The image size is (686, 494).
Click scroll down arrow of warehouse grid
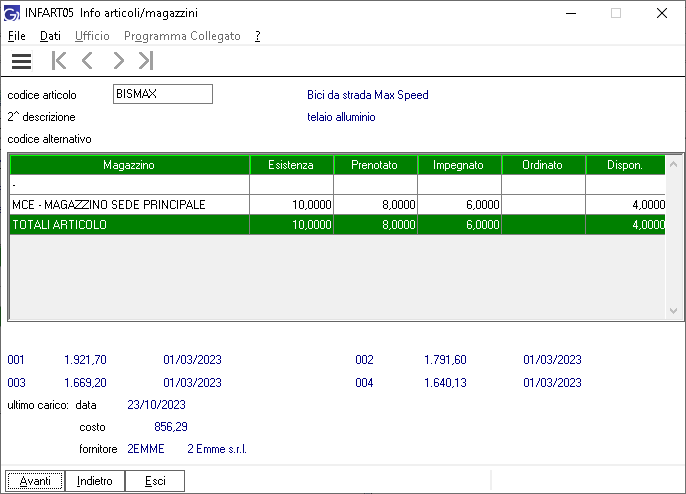click(673, 311)
